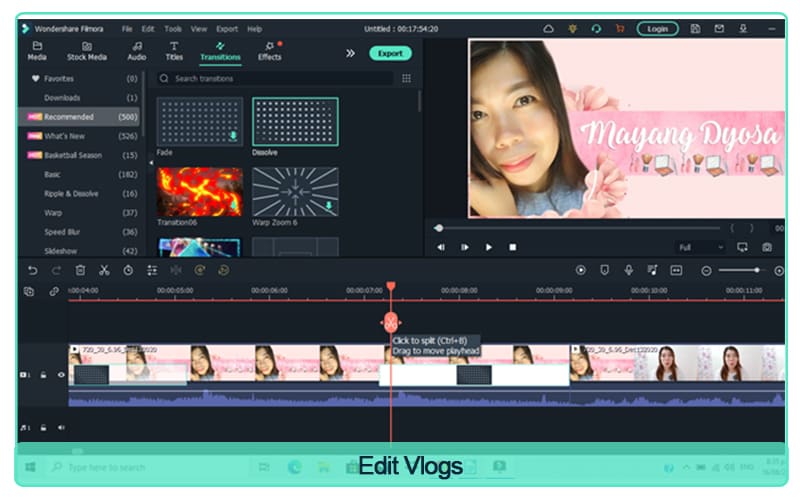
Task: Select the Dissolve transition thumbnail
Action: pos(295,121)
